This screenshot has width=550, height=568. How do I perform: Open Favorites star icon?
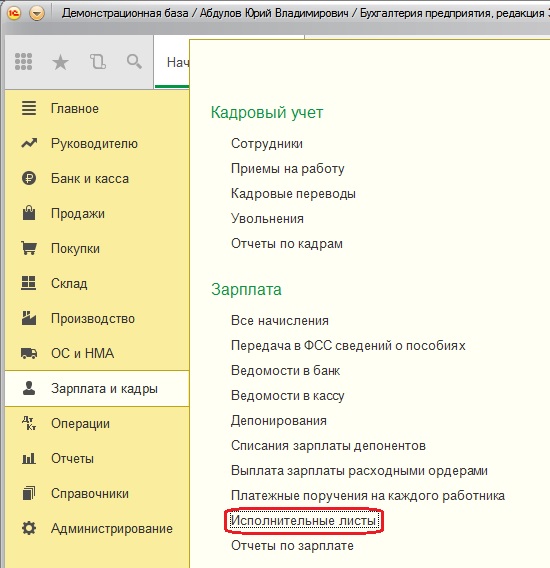(60, 62)
